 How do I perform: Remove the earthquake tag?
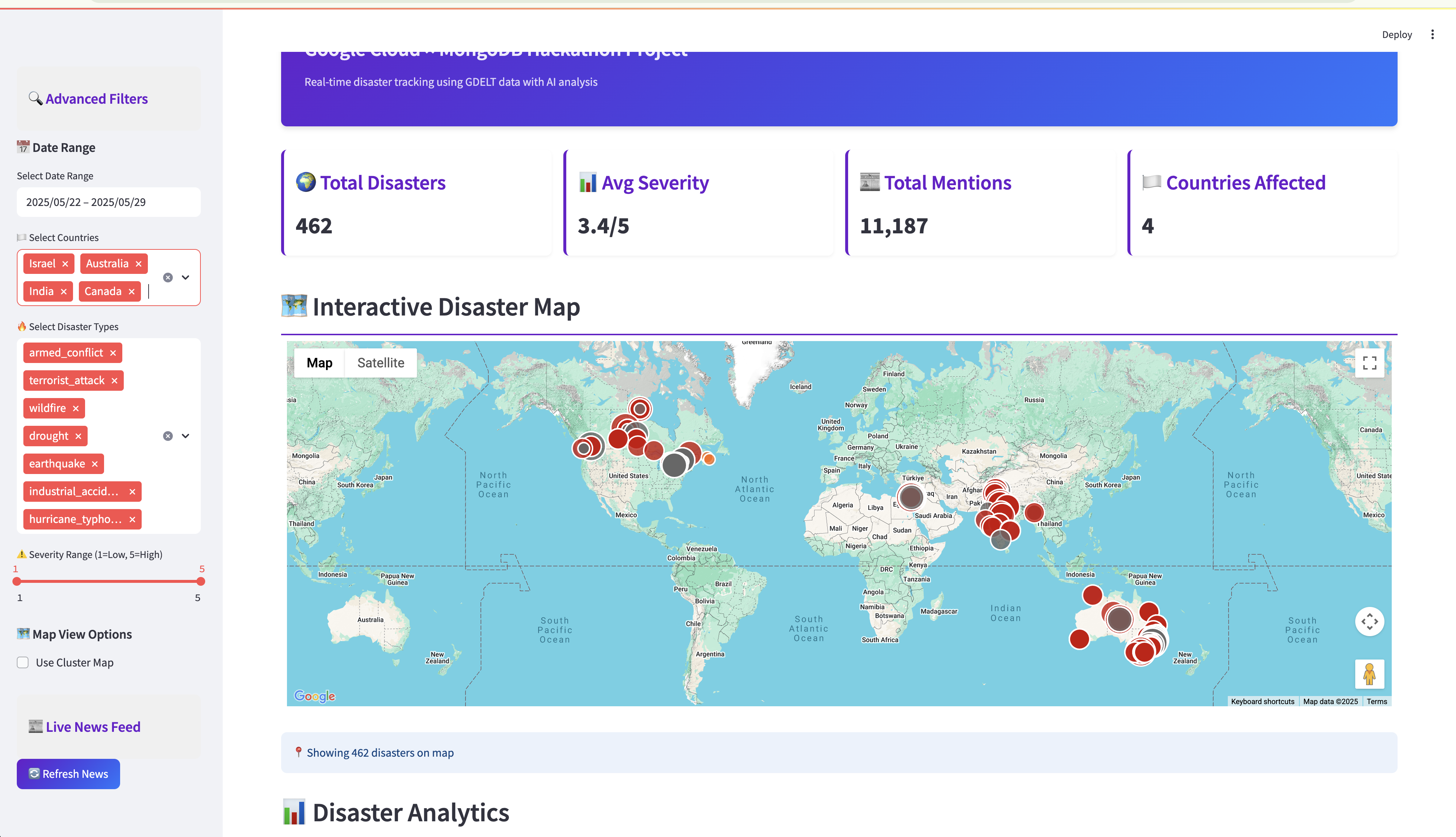[x=95, y=464]
